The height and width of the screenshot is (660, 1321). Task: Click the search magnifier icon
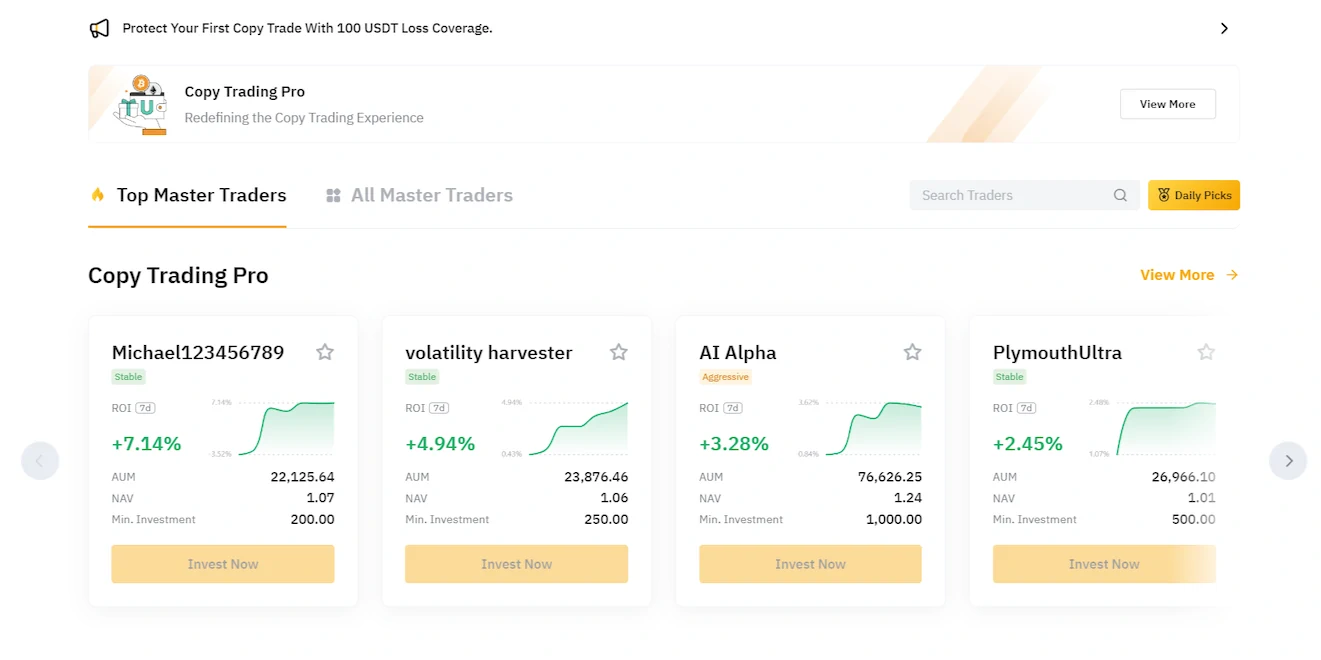pyautogui.click(x=1120, y=196)
